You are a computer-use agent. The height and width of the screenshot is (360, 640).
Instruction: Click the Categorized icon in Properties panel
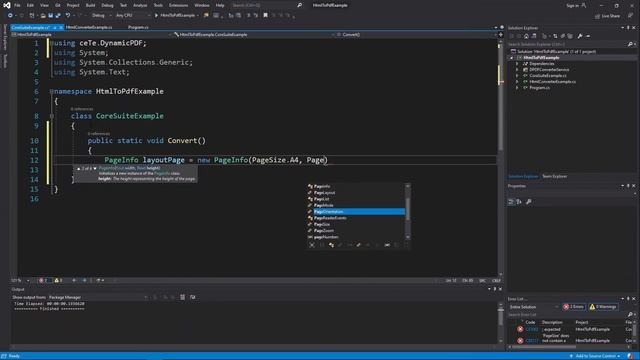pyautogui.click(x=511, y=202)
